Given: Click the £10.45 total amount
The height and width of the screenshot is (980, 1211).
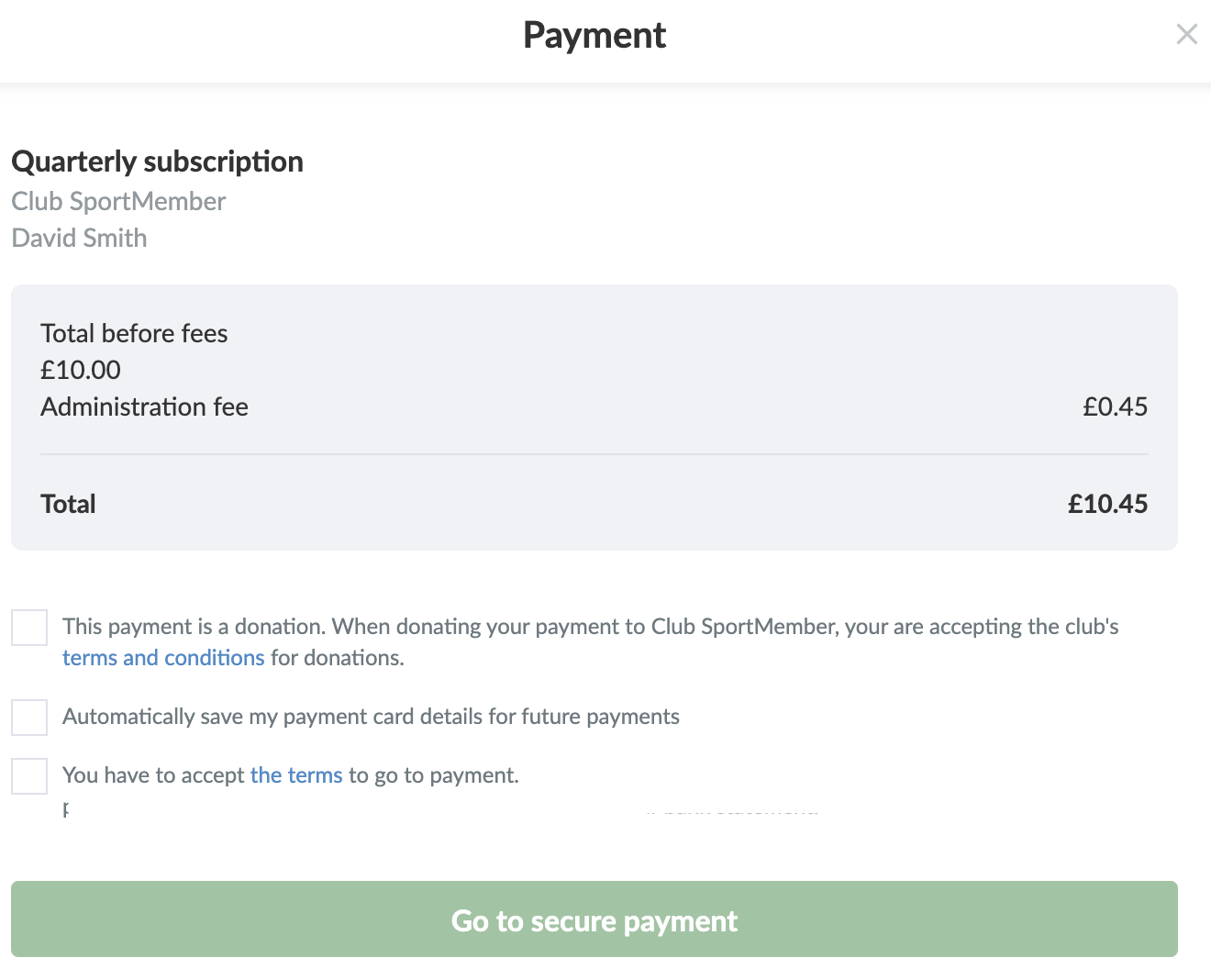Looking at the screenshot, I should (1107, 505).
